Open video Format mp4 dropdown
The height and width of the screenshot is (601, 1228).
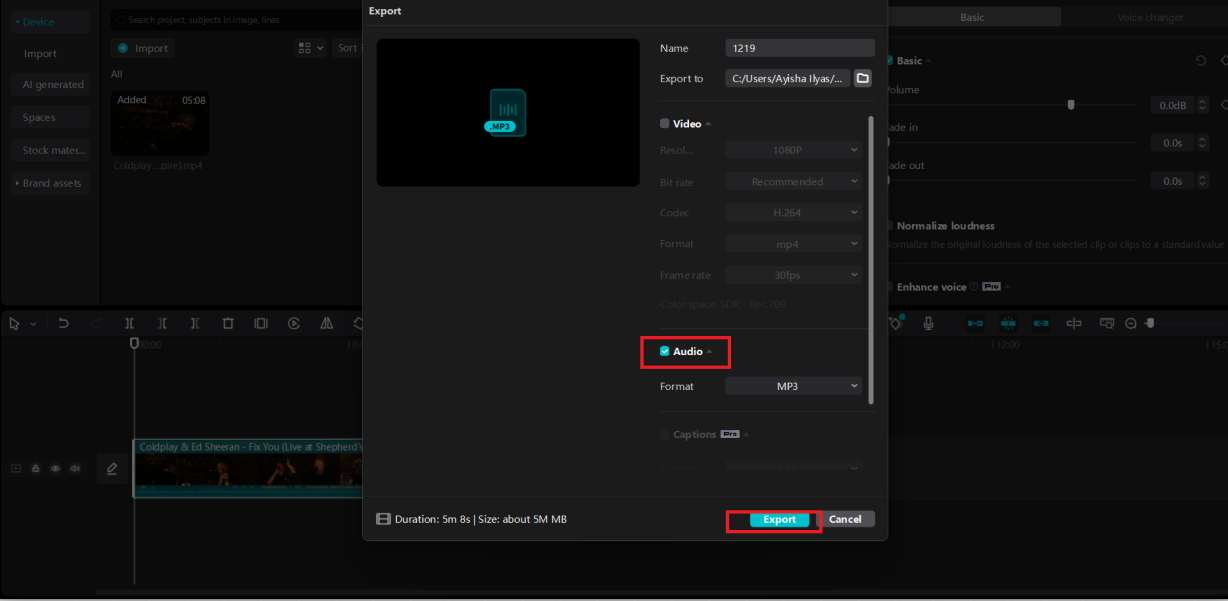click(793, 244)
